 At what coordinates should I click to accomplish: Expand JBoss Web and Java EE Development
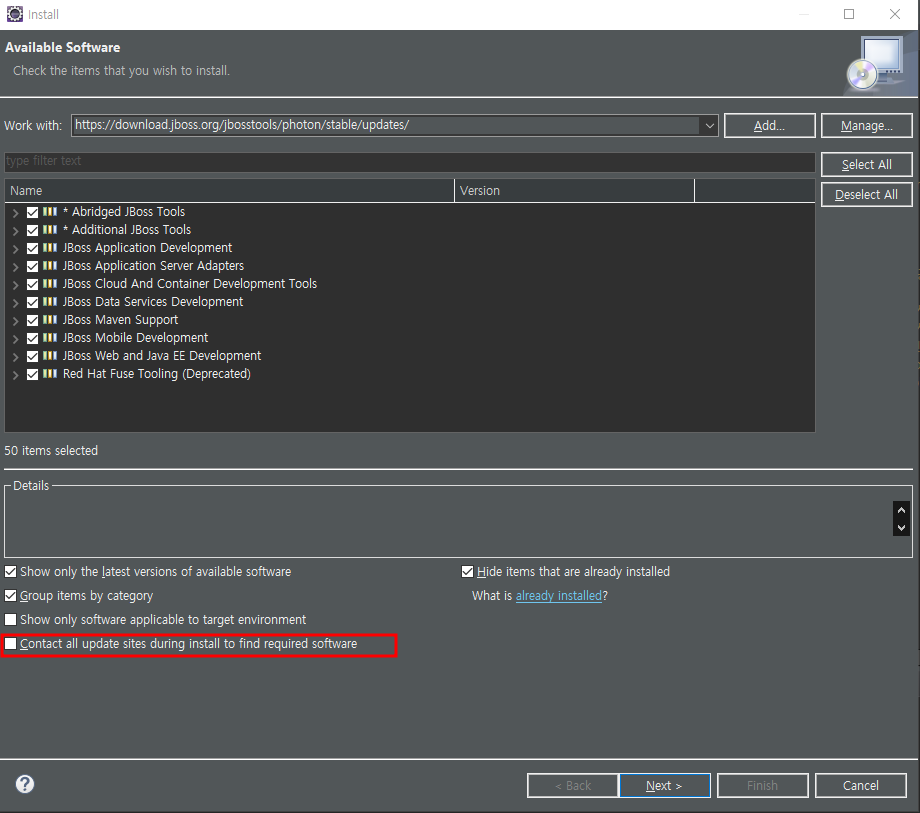pos(16,357)
